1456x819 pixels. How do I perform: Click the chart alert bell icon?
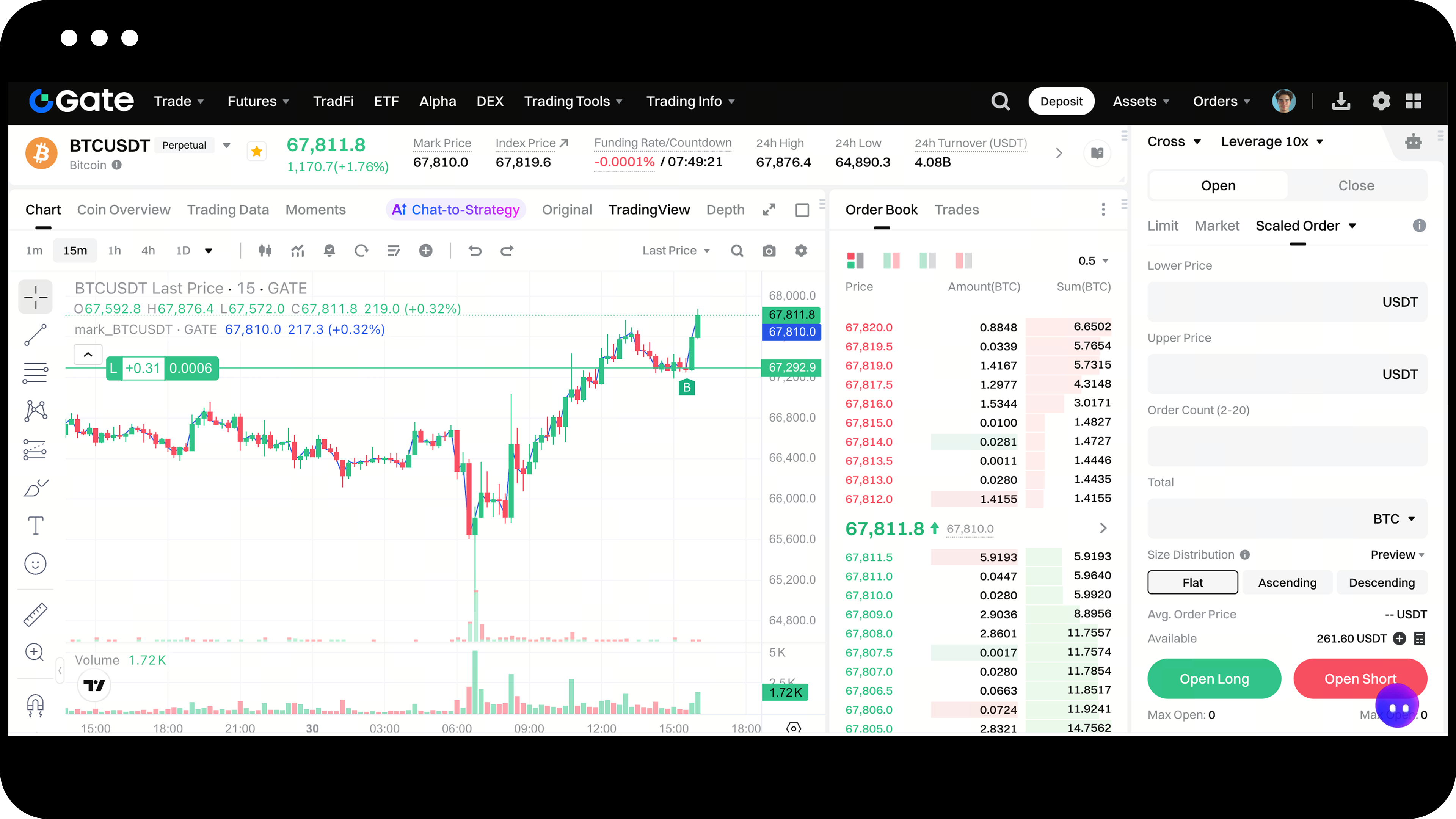pyautogui.click(x=329, y=250)
